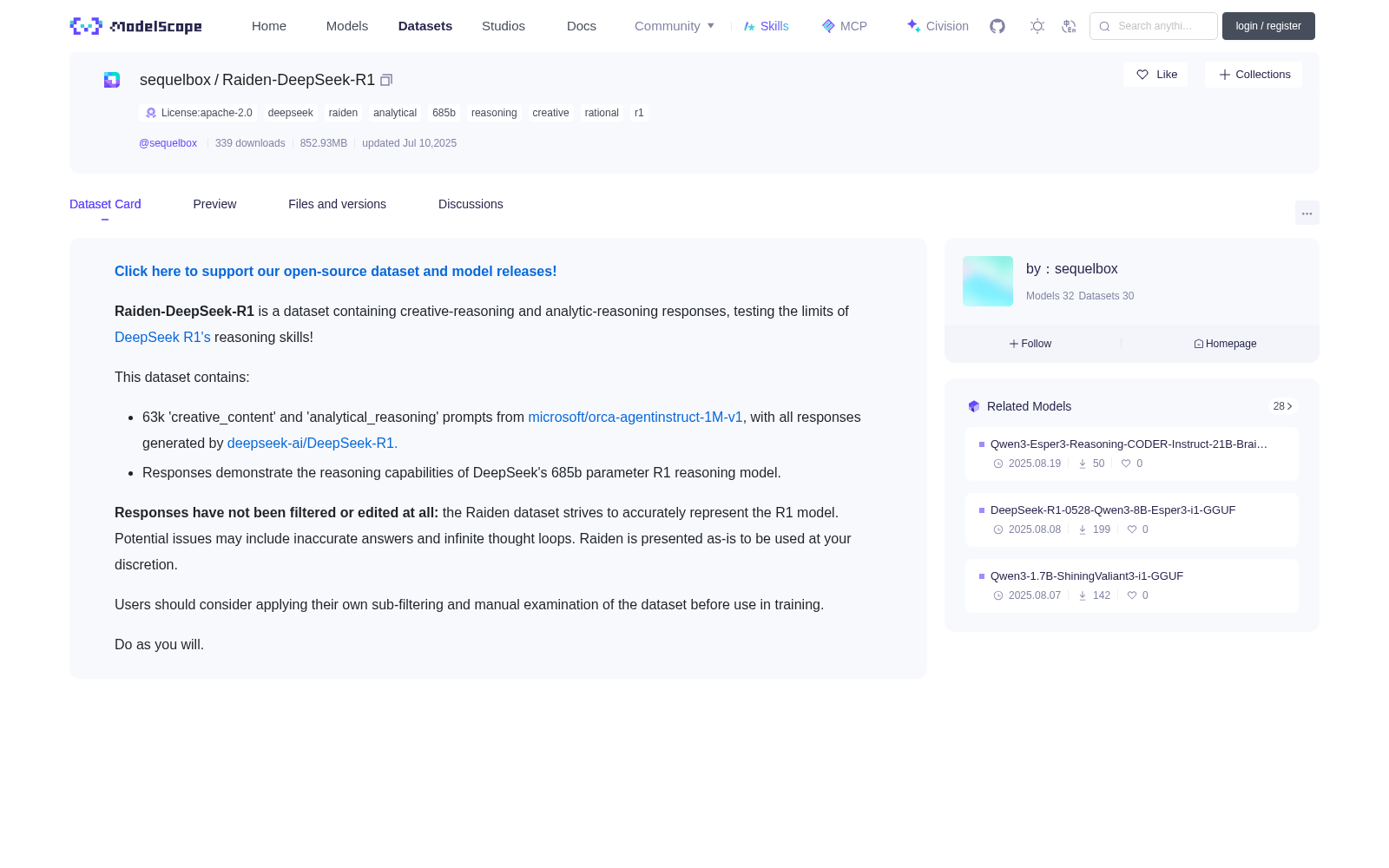Add the dataset to Collections
Screen dimensions: 1389x868
pos(1254,75)
